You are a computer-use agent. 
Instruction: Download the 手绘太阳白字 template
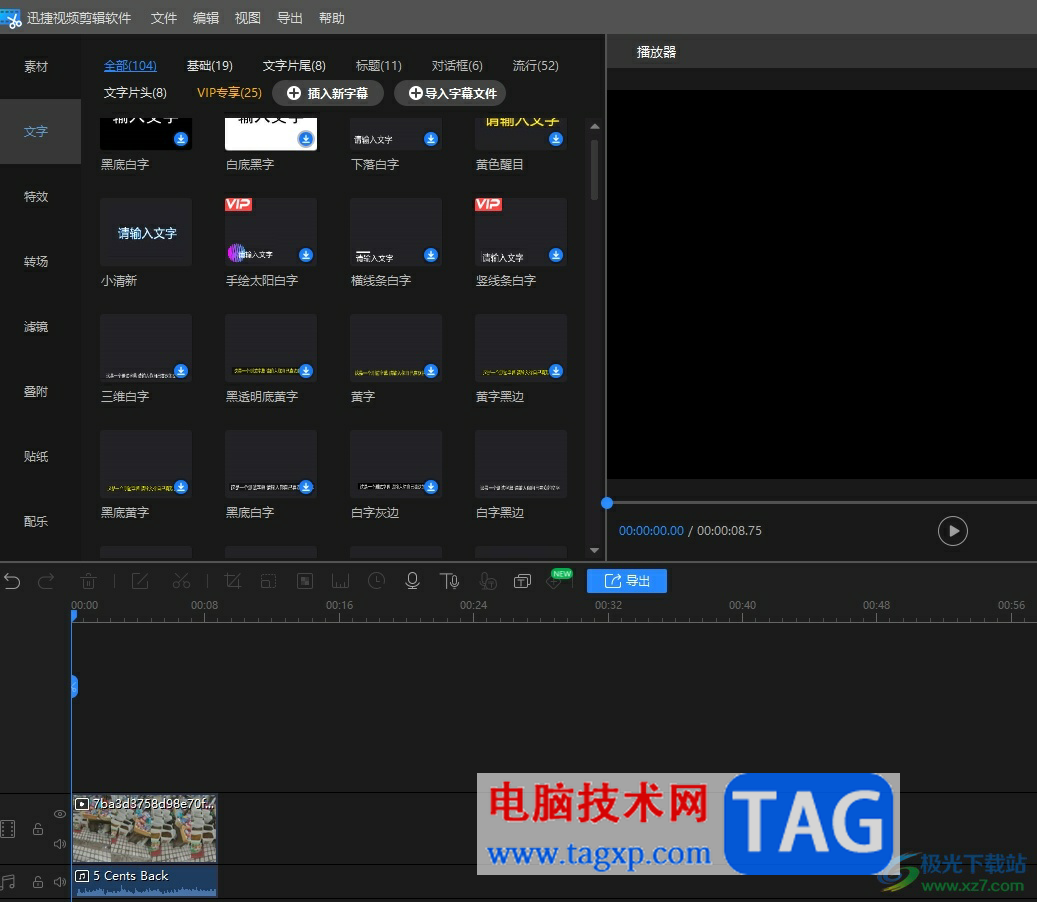coord(306,255)
